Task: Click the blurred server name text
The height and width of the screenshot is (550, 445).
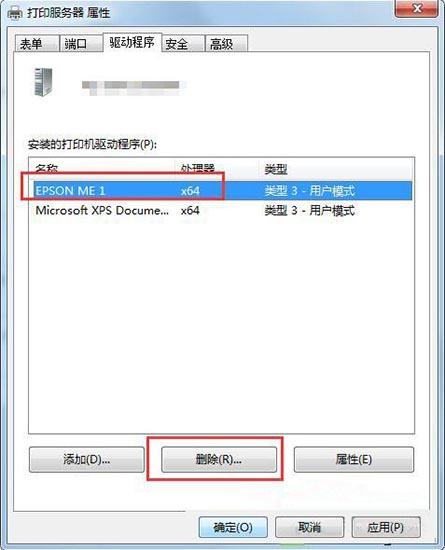Action: [133, 87]
